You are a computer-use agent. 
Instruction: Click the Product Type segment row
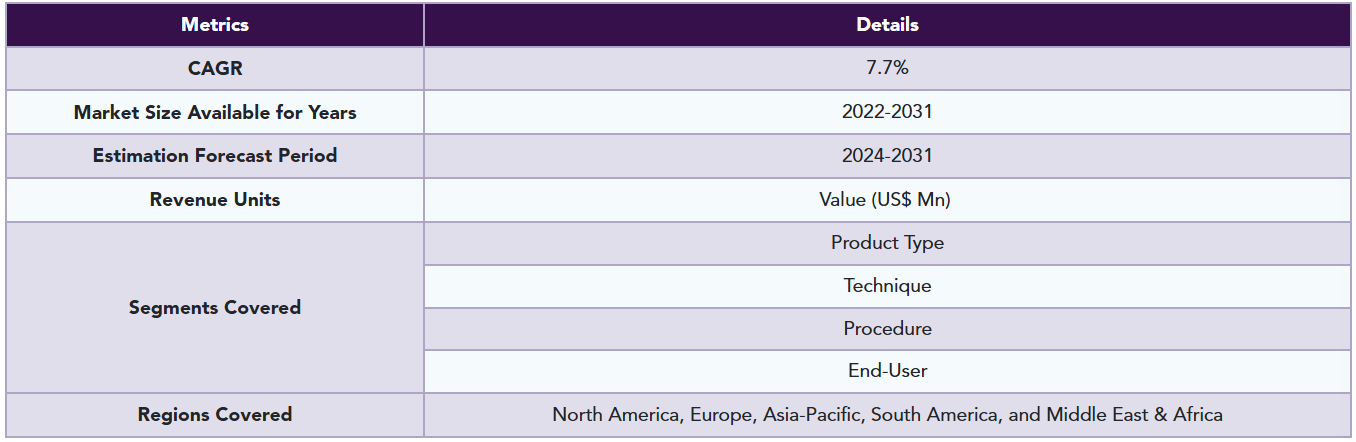click(887, 243)
